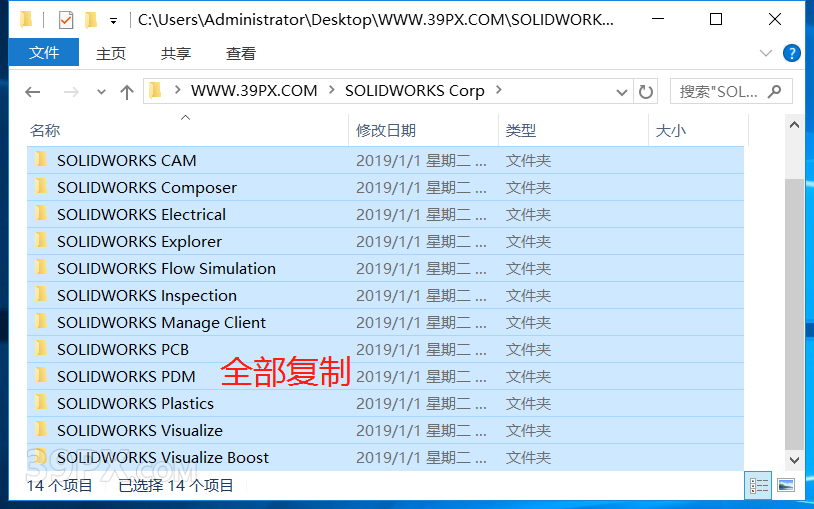Sort by the 修改日期 column header
Viewport: 814px width, 509px height.
(x=386, y=130)
